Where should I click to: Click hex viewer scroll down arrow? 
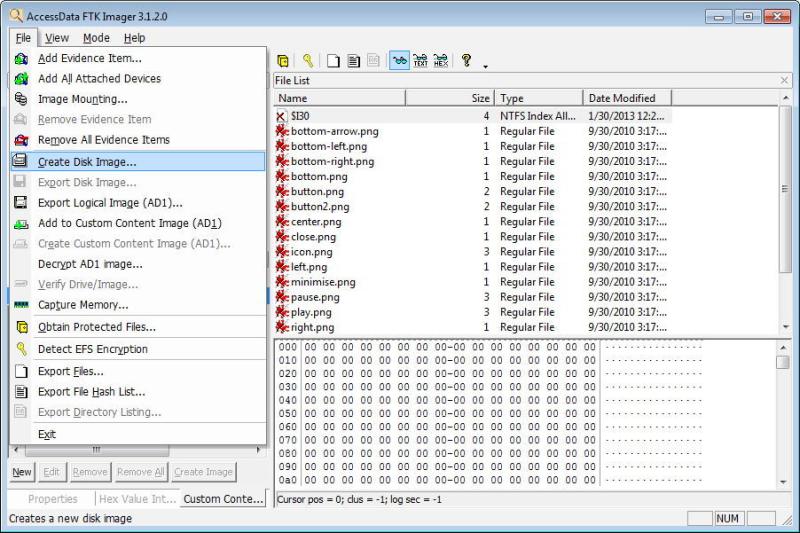click(x=783, y=481)
